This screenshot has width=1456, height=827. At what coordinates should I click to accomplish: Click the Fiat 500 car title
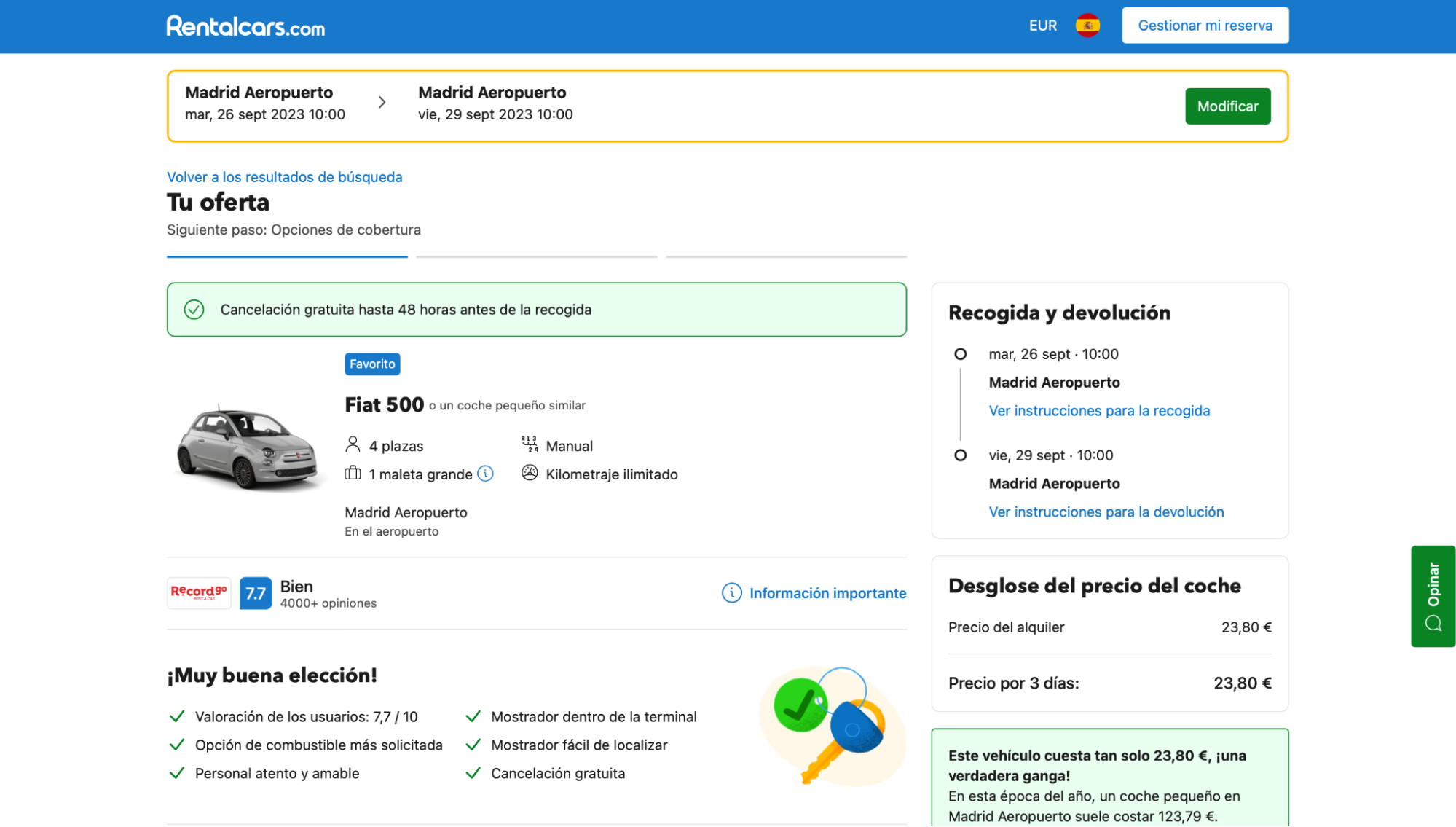[x=384, y=404]
